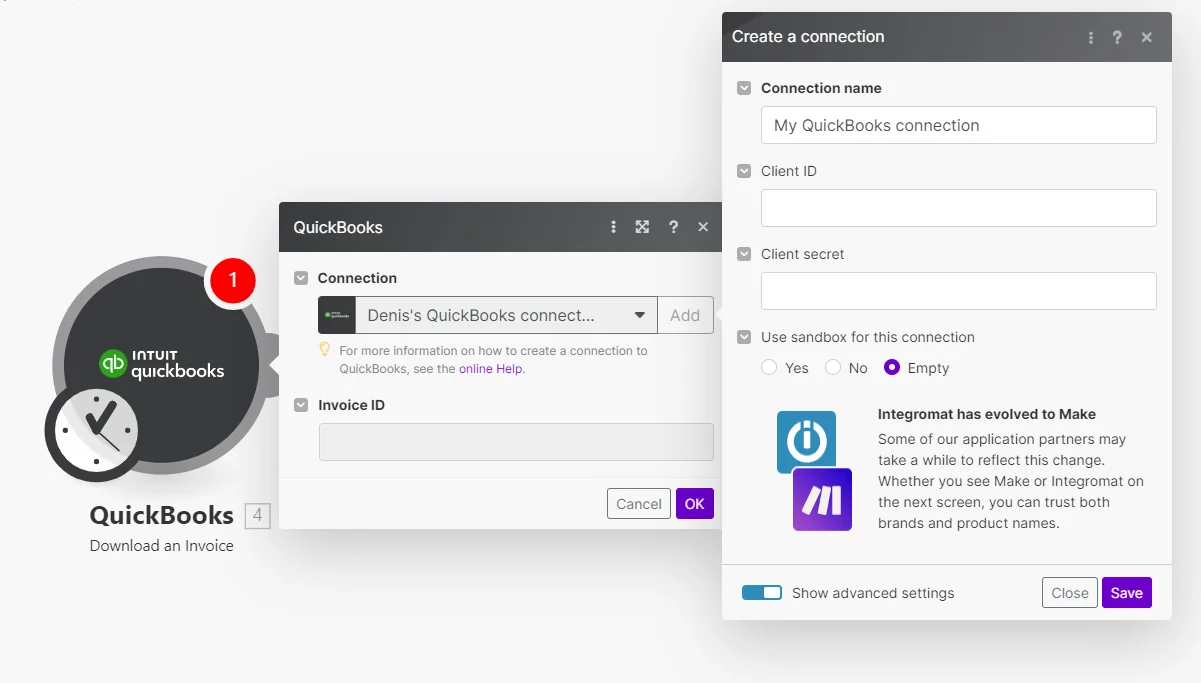Click the Integromat blue logo icon
Viewport: 1201px width, 683px height.
[x=806, y=441]
